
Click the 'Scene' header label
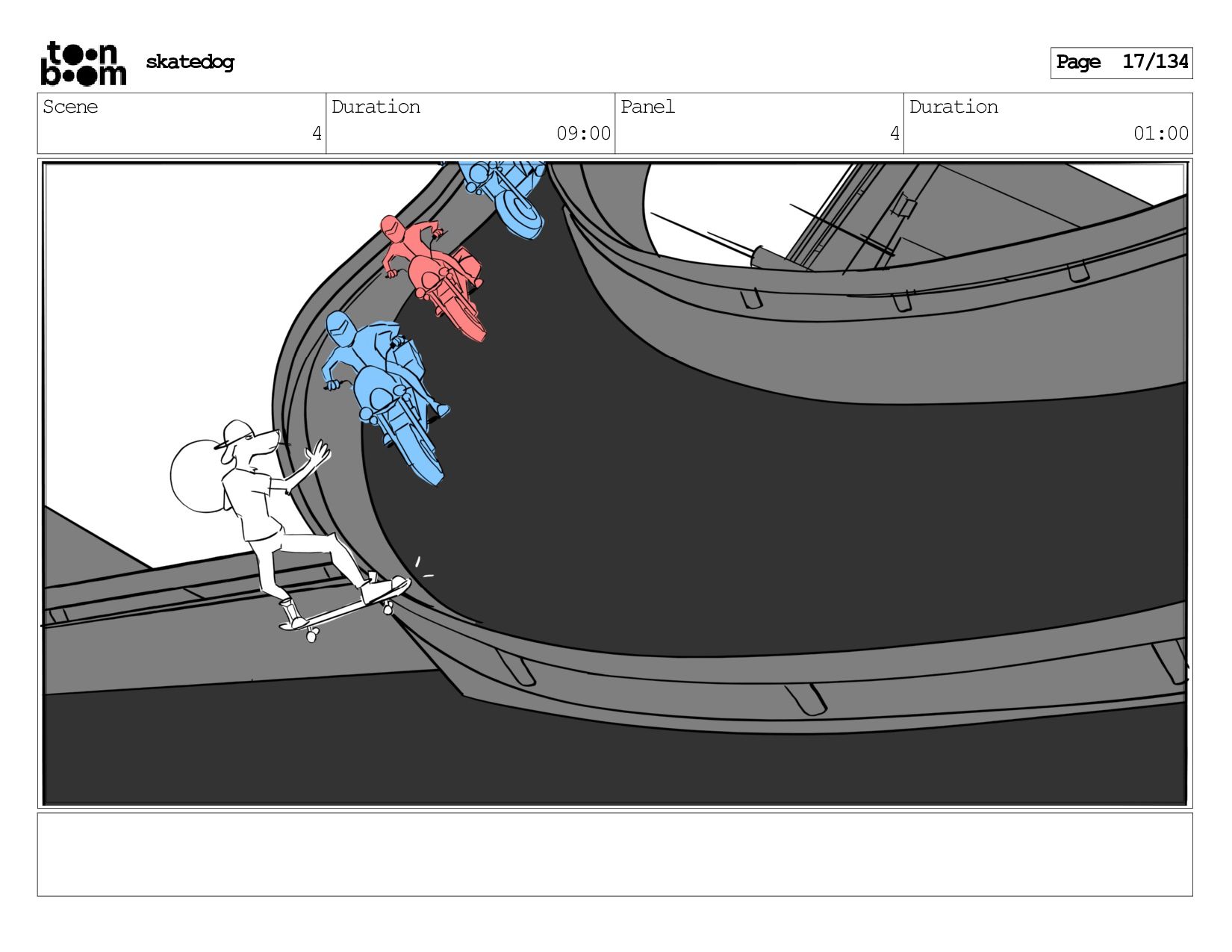click(70, 107)
